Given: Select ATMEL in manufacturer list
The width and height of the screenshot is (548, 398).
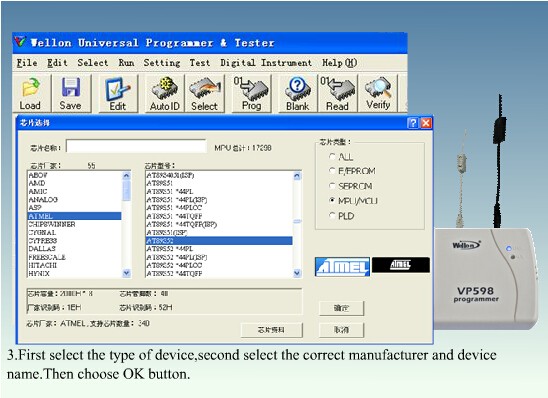Looking at the screenshot, I should tap(74, 216).
